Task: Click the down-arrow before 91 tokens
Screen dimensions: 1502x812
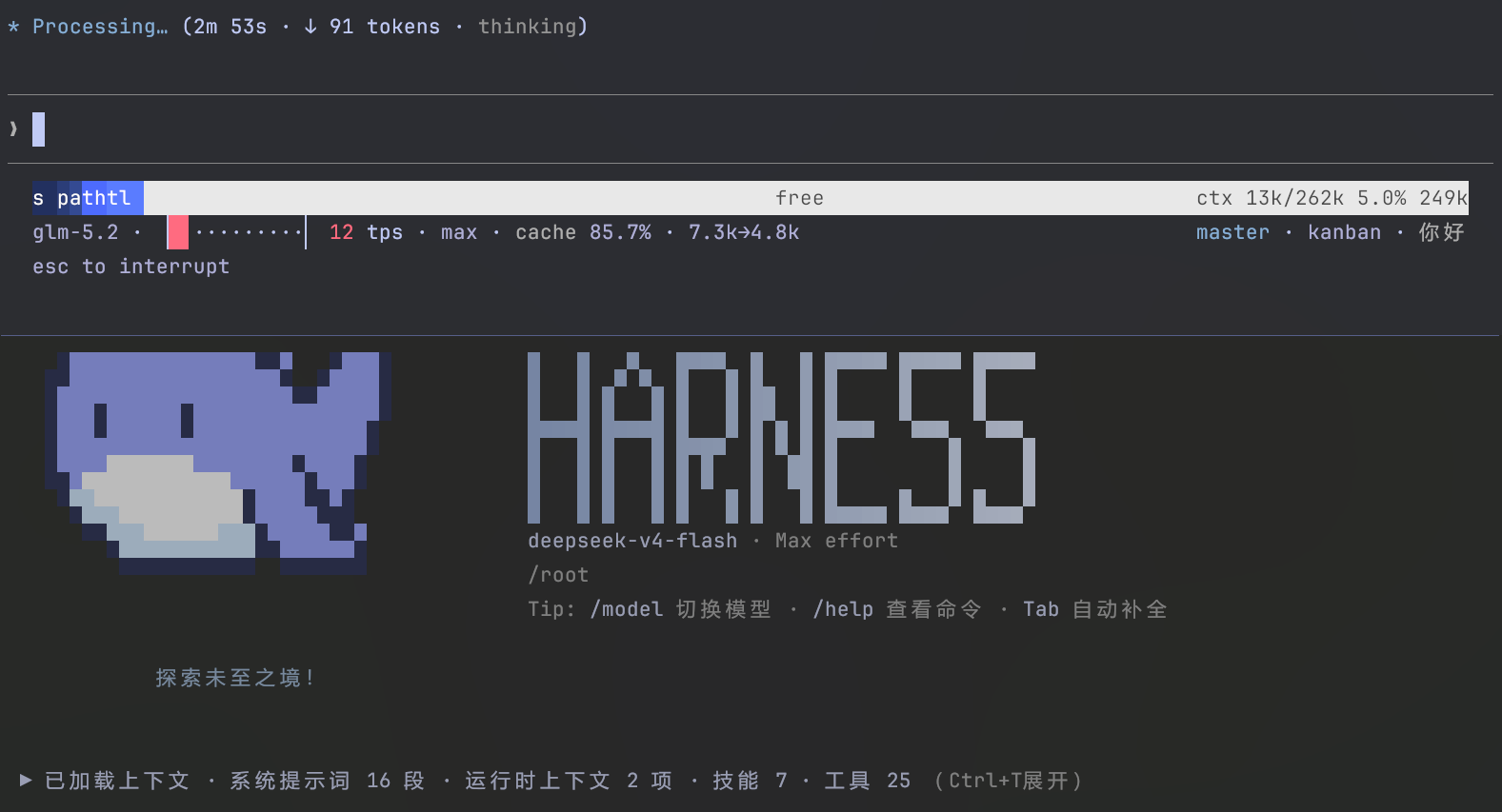Action: [310, 27]
